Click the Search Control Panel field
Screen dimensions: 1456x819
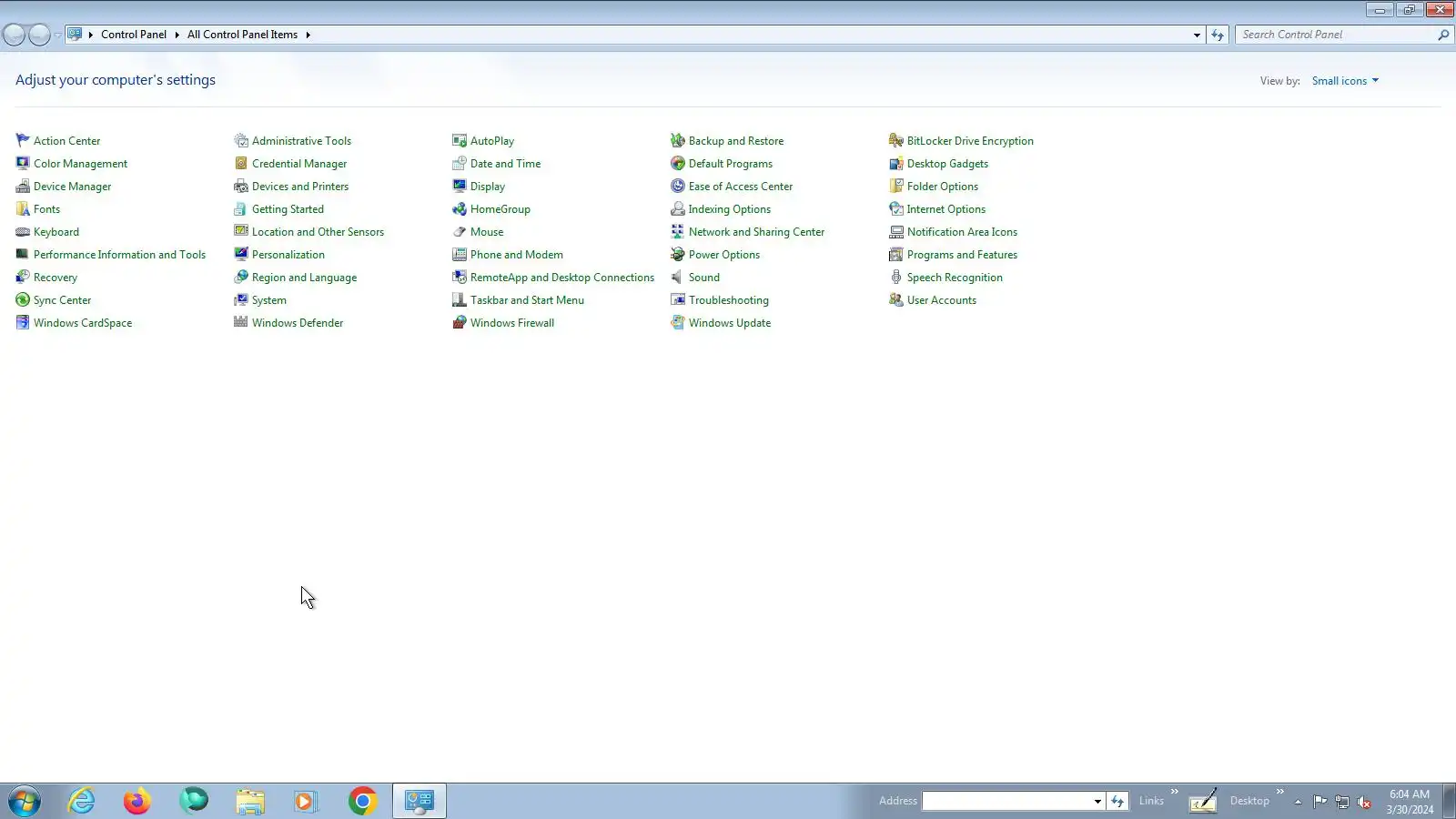coord(1338,35)
